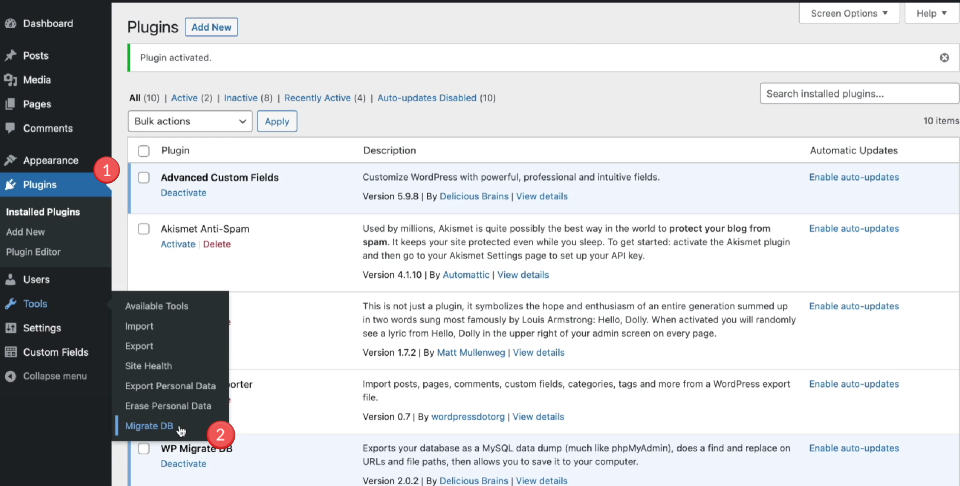Screen dimensions: 960x486
Task: Open Settings in the sidebar
Action: click(x=42, y=328)
